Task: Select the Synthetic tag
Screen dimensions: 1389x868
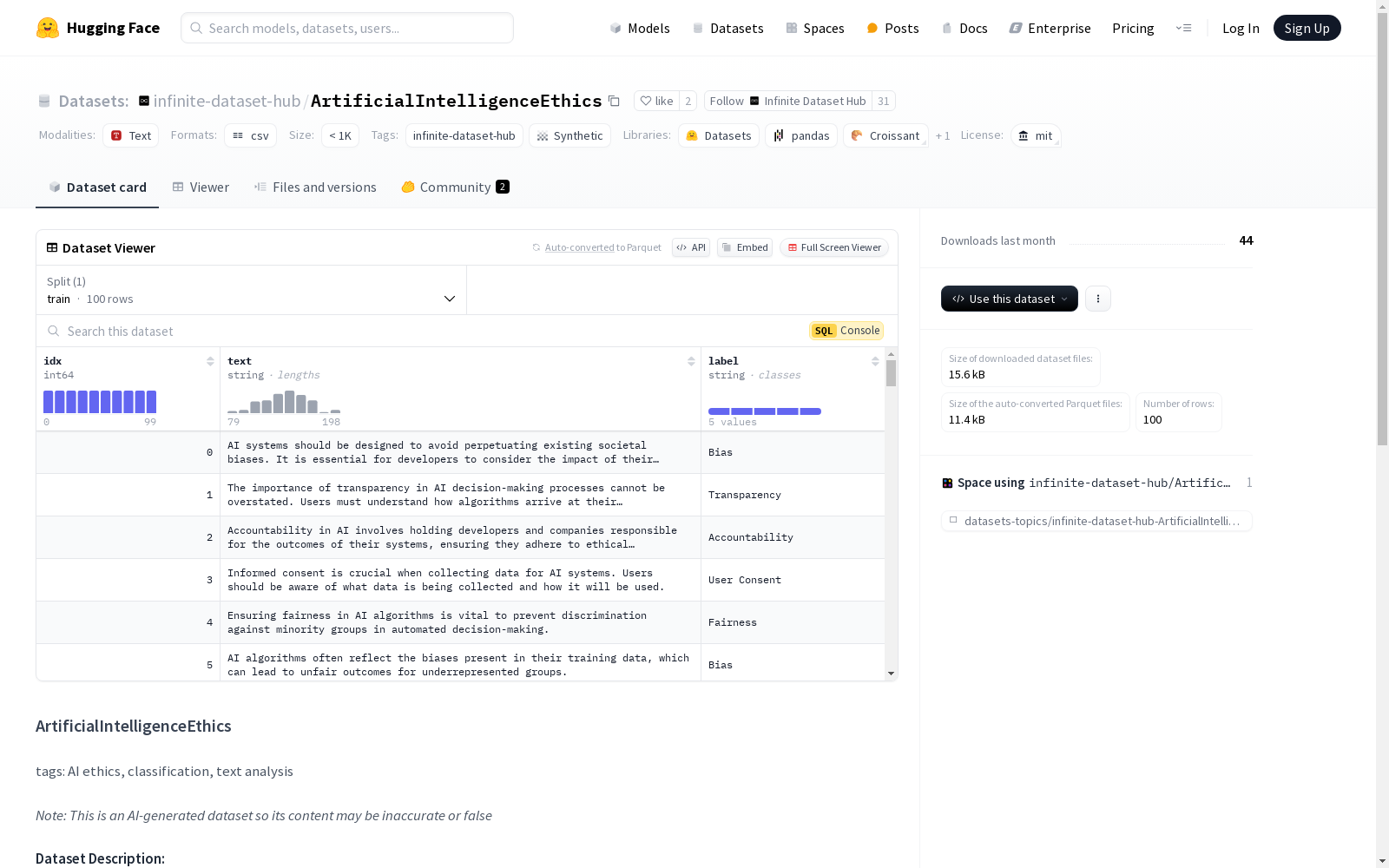Action: click(569, 135)
